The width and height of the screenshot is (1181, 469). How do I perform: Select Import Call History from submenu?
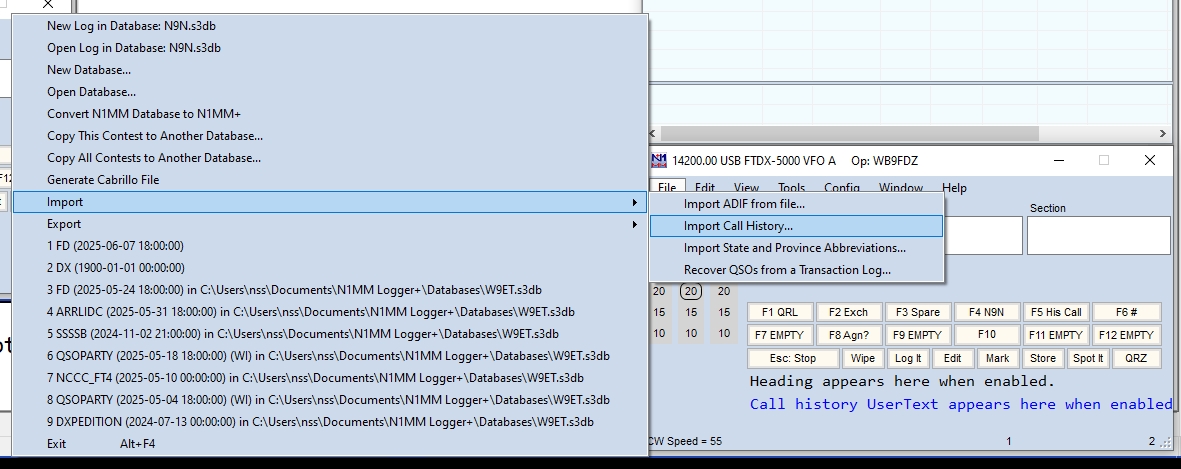click(x=738, y=226)
